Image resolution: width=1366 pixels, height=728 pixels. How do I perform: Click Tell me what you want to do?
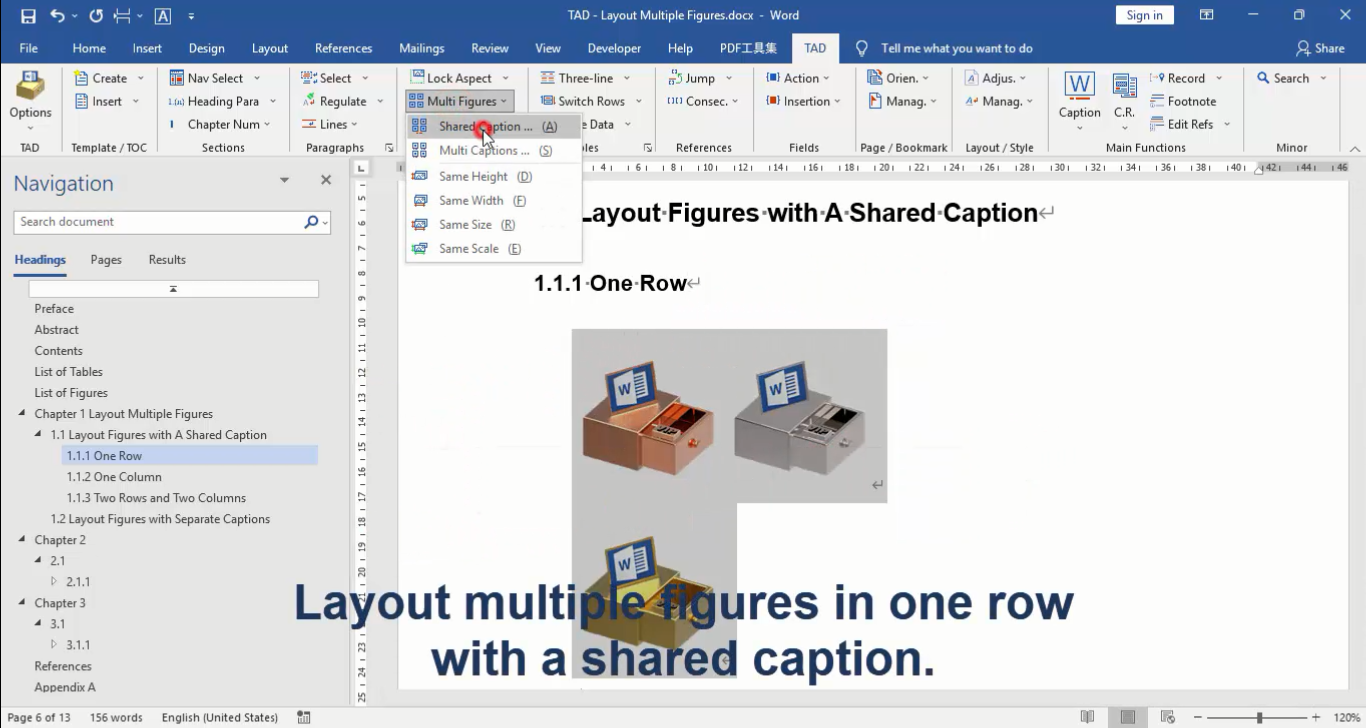pos(956,48)
